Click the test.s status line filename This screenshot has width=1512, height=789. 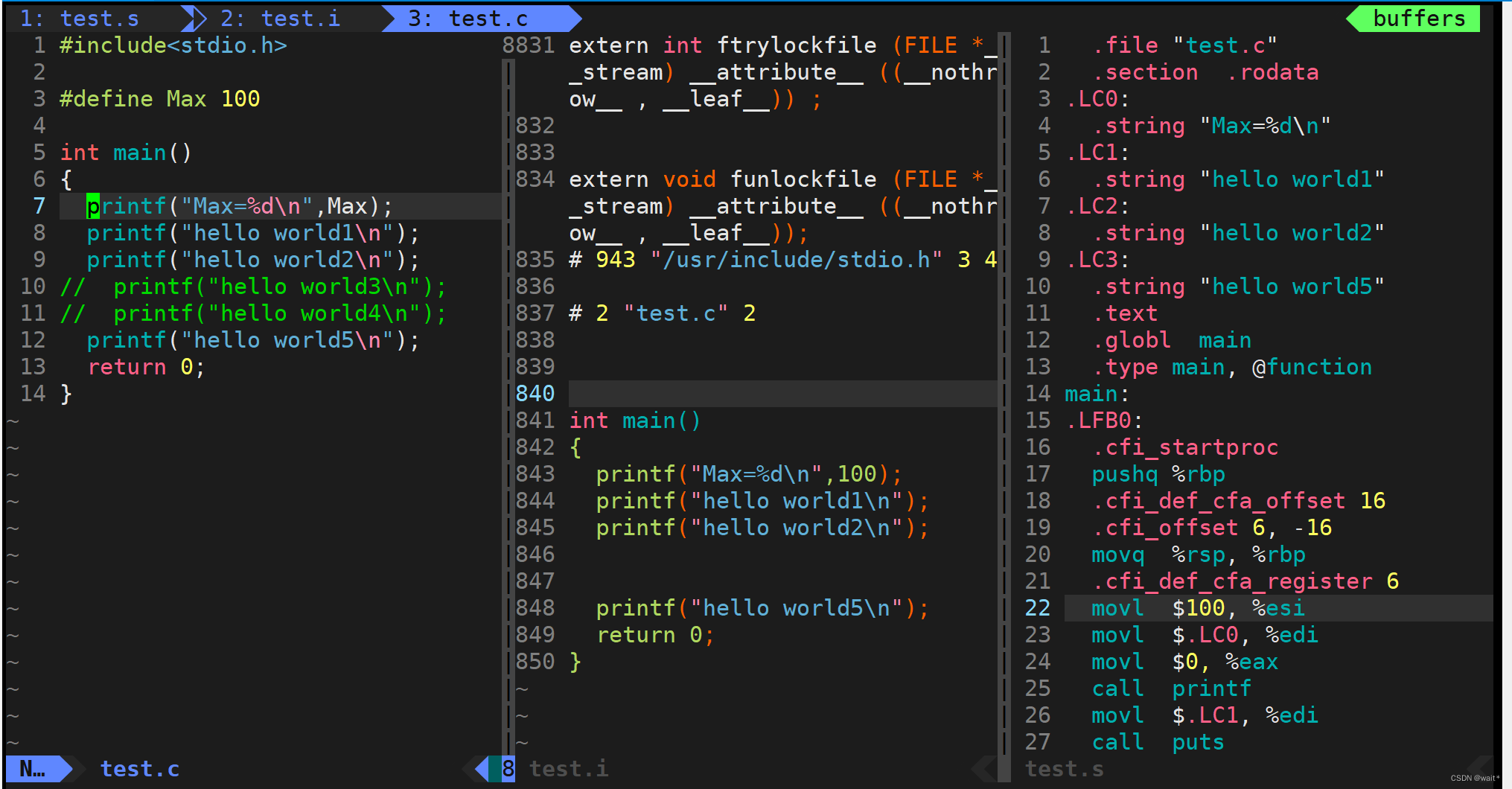[1065, 769]
